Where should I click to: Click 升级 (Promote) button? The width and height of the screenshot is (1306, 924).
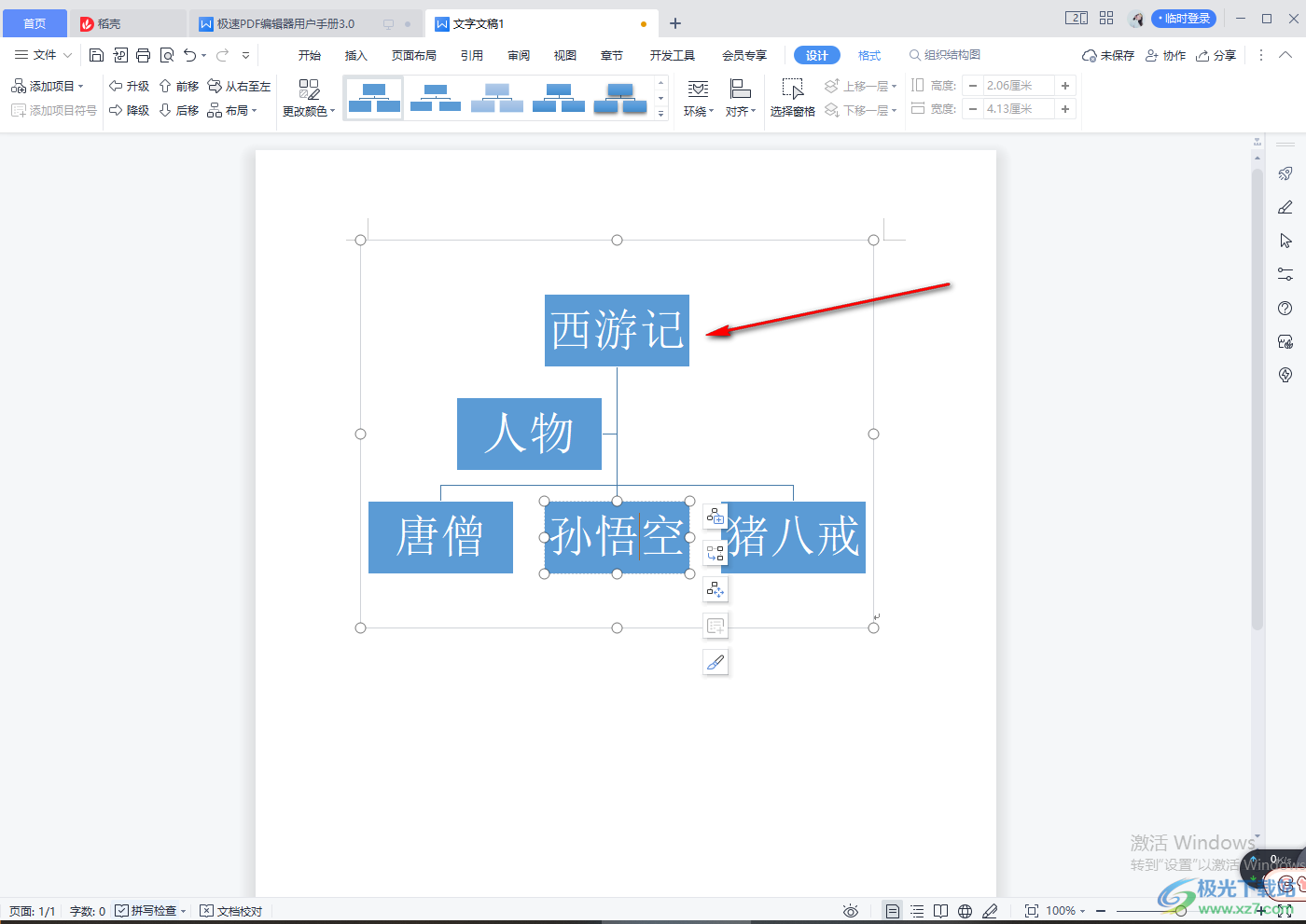129,86
